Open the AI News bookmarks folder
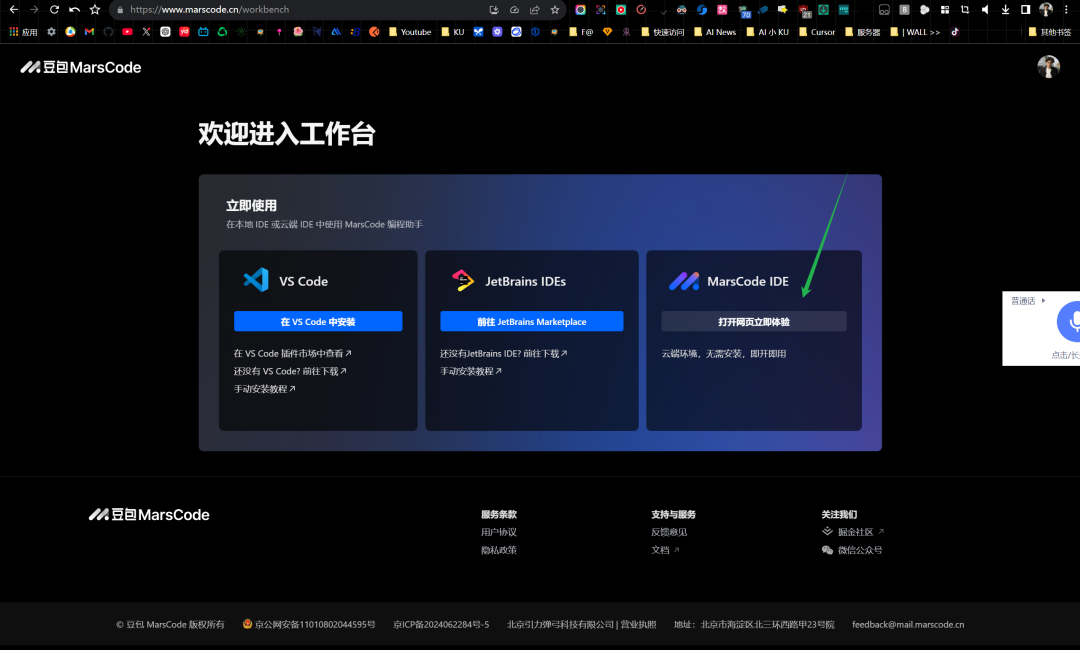Screen dimensions: 1080x650 715,32
